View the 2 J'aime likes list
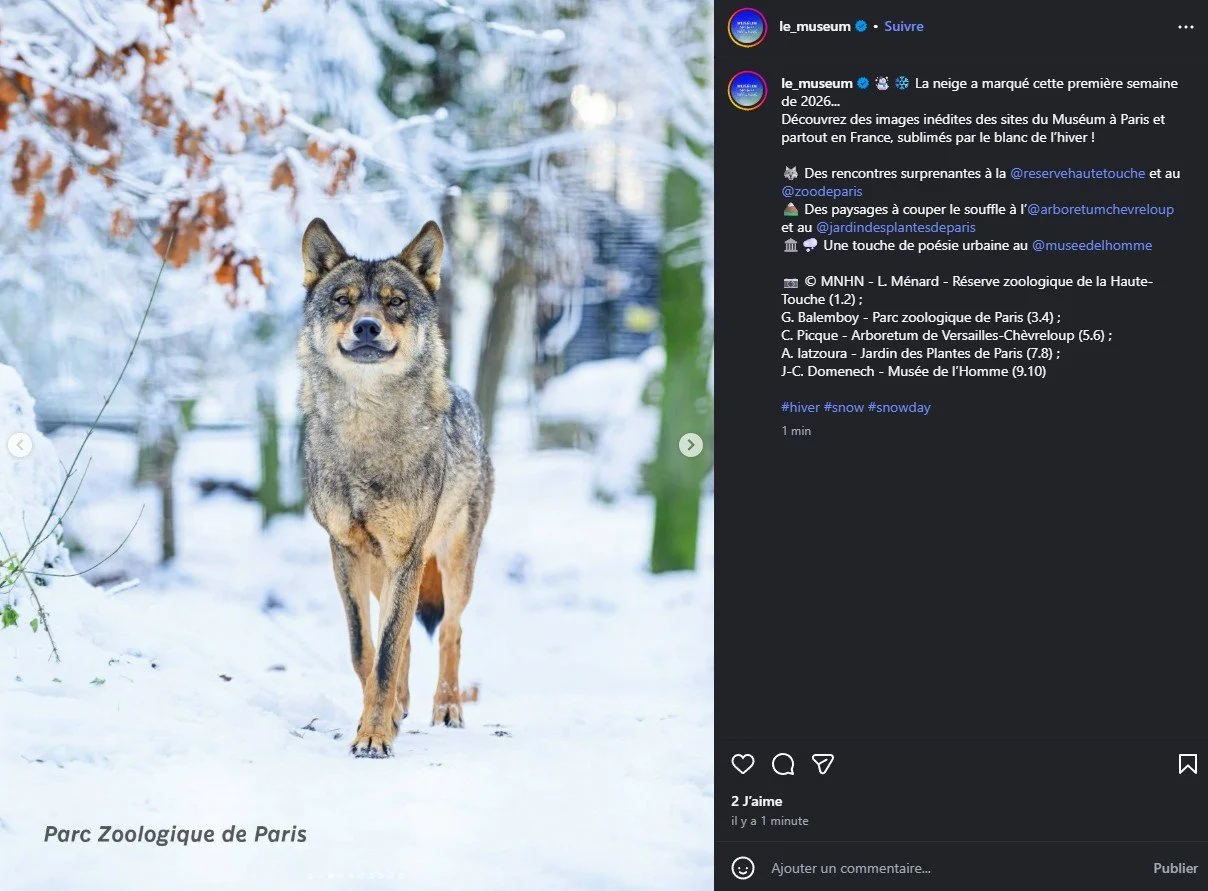 (757, 801)
